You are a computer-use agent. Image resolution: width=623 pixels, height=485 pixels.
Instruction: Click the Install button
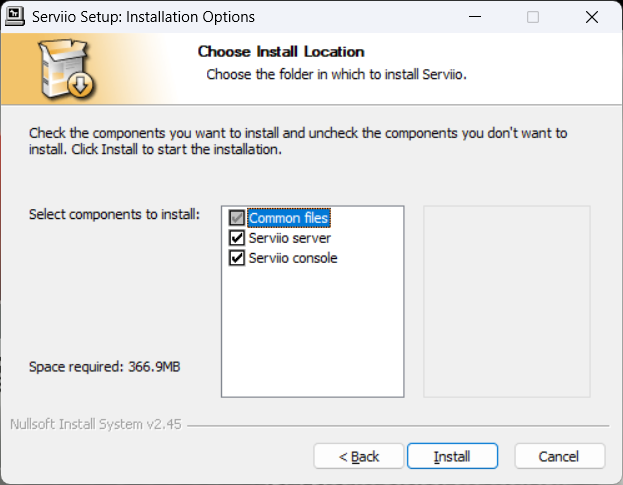452,456
